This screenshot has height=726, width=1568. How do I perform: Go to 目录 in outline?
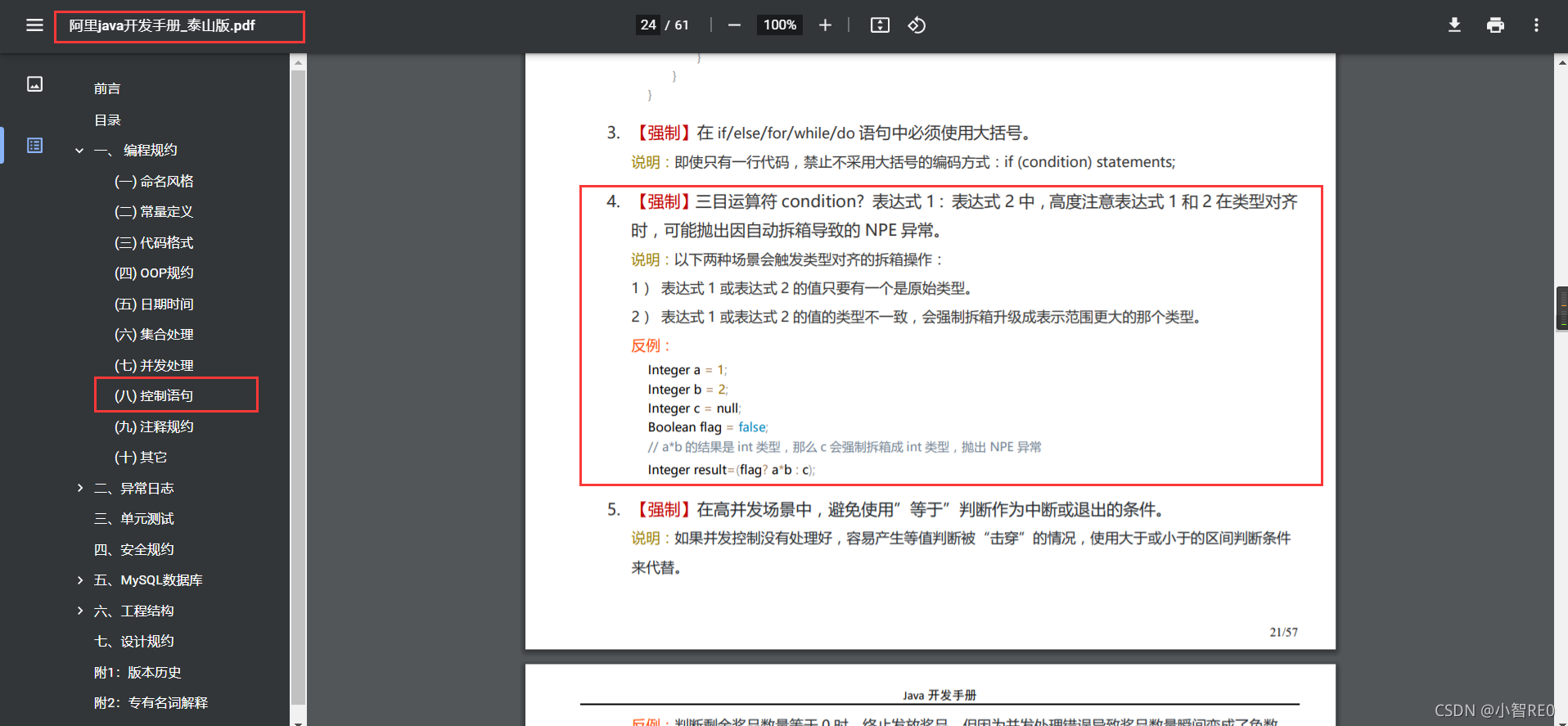pos(107,120)
